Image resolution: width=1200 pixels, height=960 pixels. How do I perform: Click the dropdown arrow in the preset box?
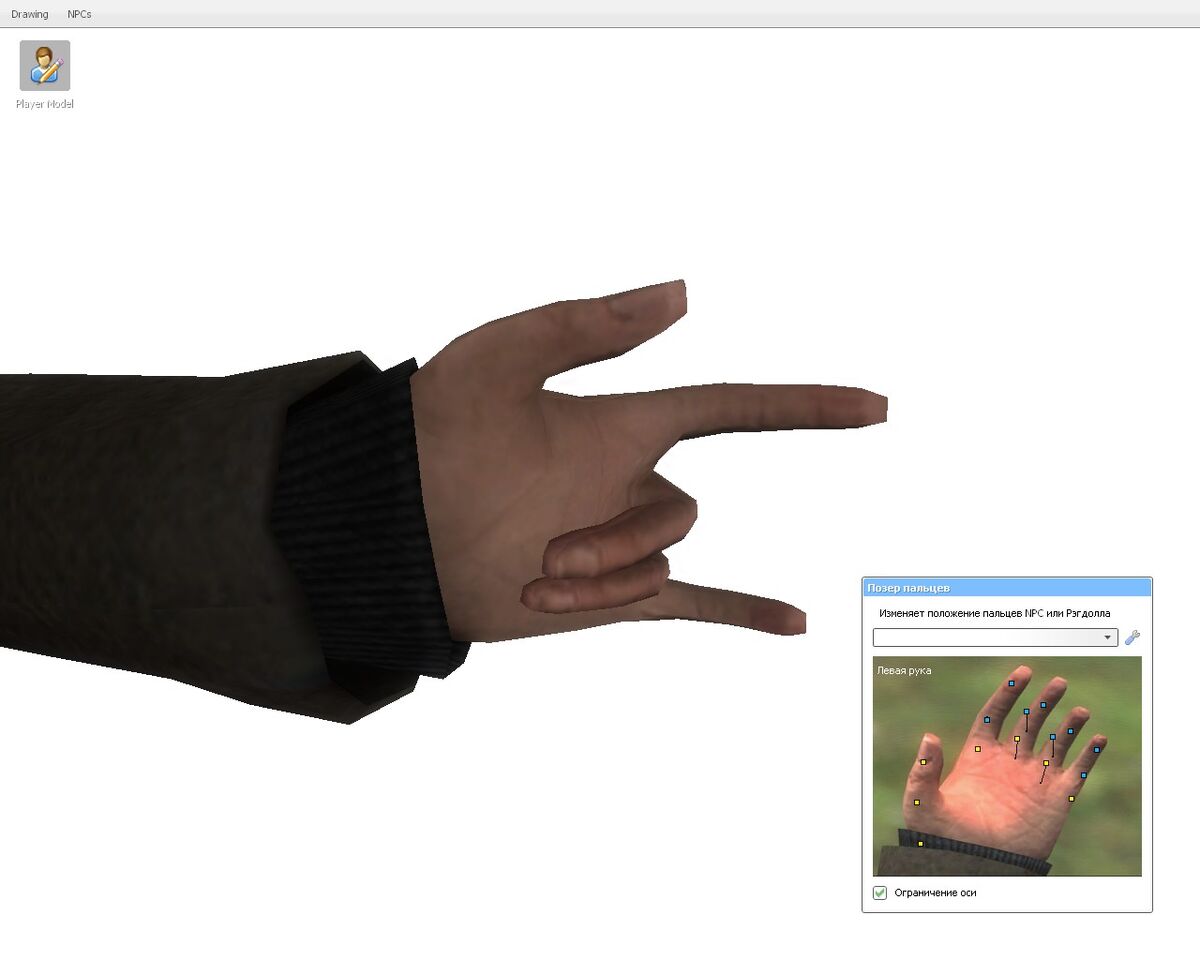[x=1109, y=637]
